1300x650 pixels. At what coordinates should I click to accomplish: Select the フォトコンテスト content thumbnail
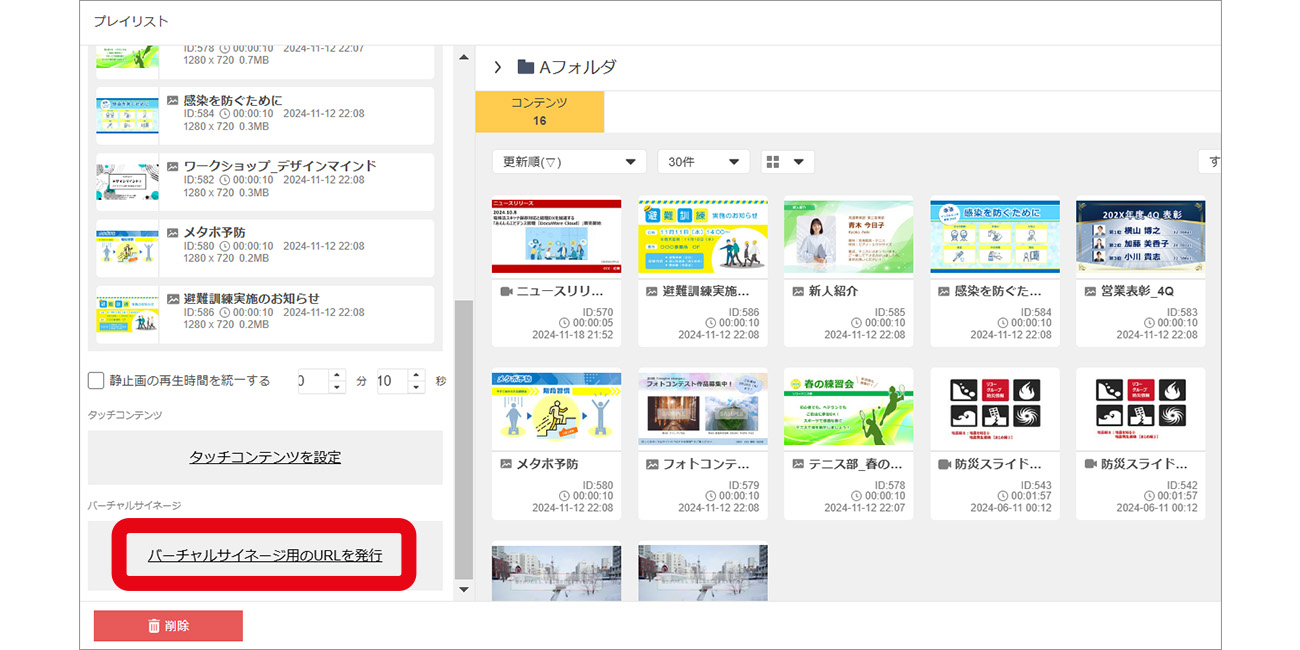pyautogui.click(x=703, y=409)
